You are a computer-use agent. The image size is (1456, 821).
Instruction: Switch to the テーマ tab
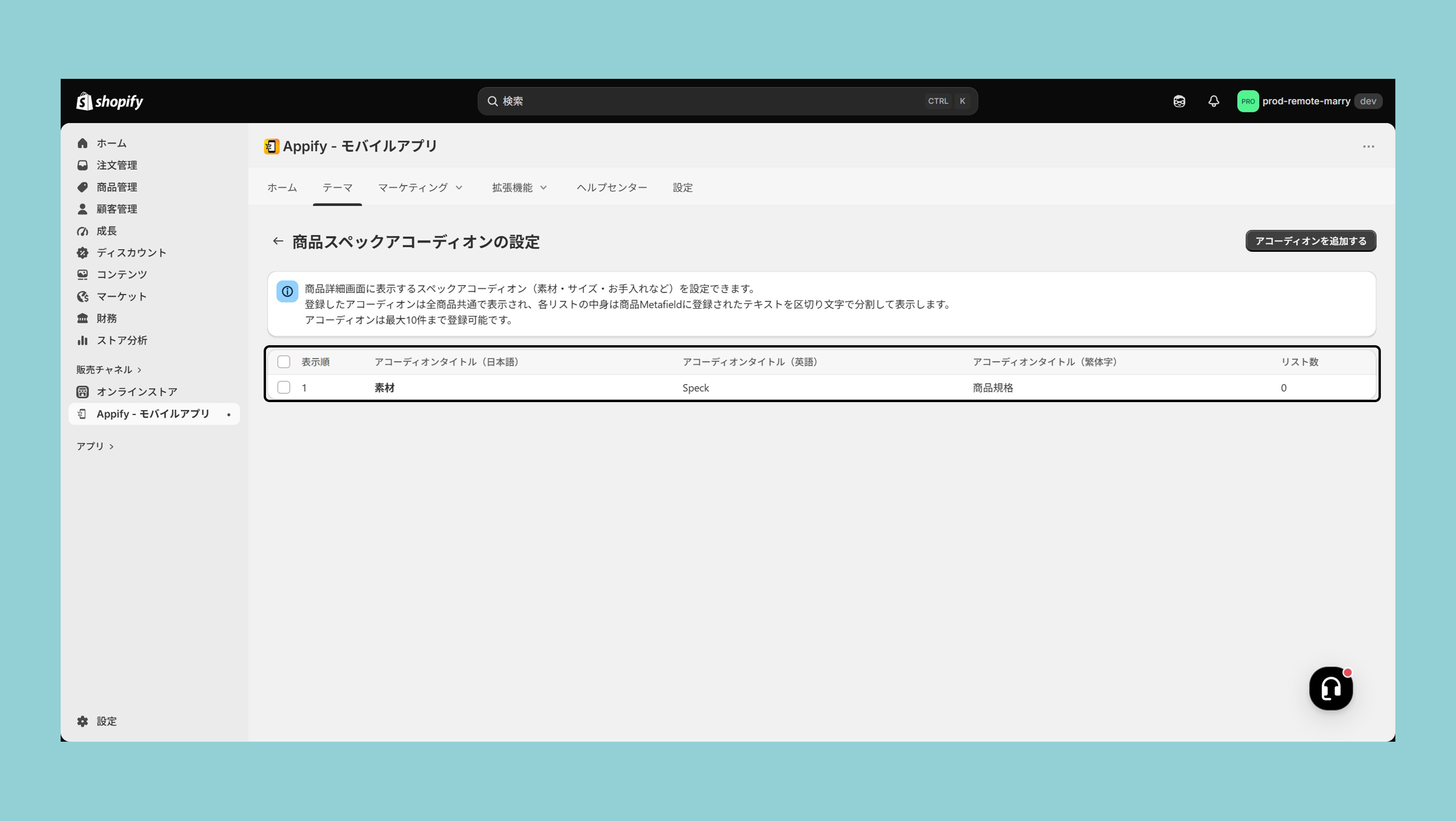click(337, 188)
